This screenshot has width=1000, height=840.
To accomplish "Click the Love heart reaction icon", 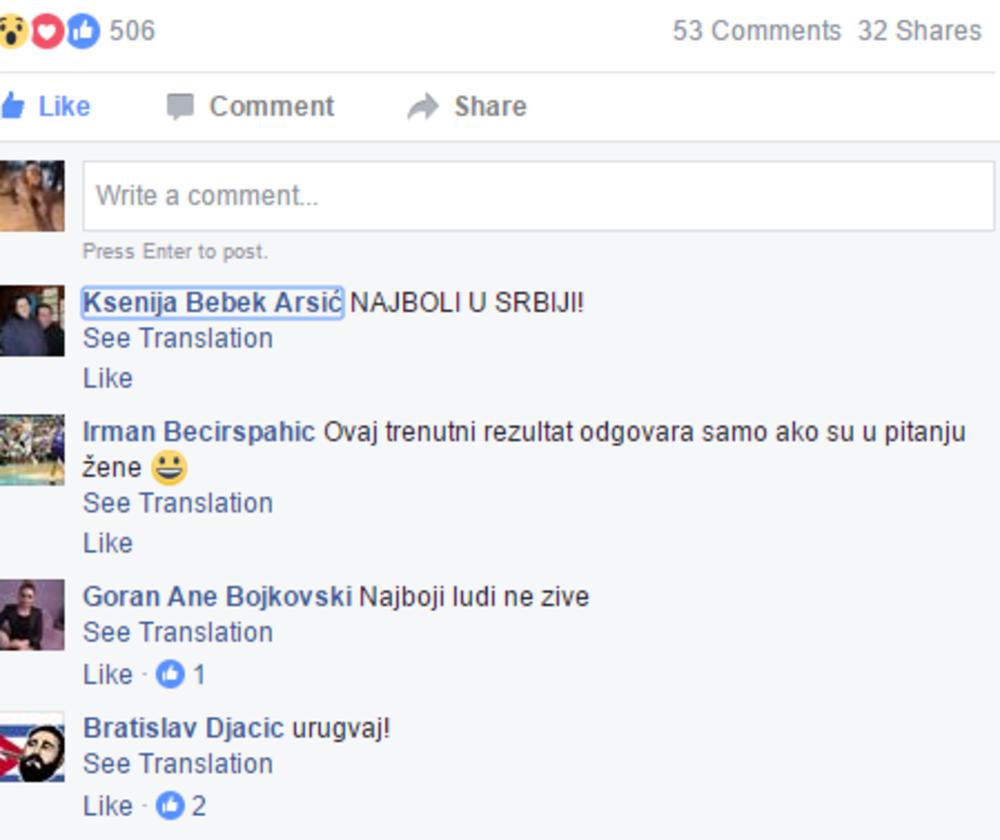I will click(x=47, y=31).
